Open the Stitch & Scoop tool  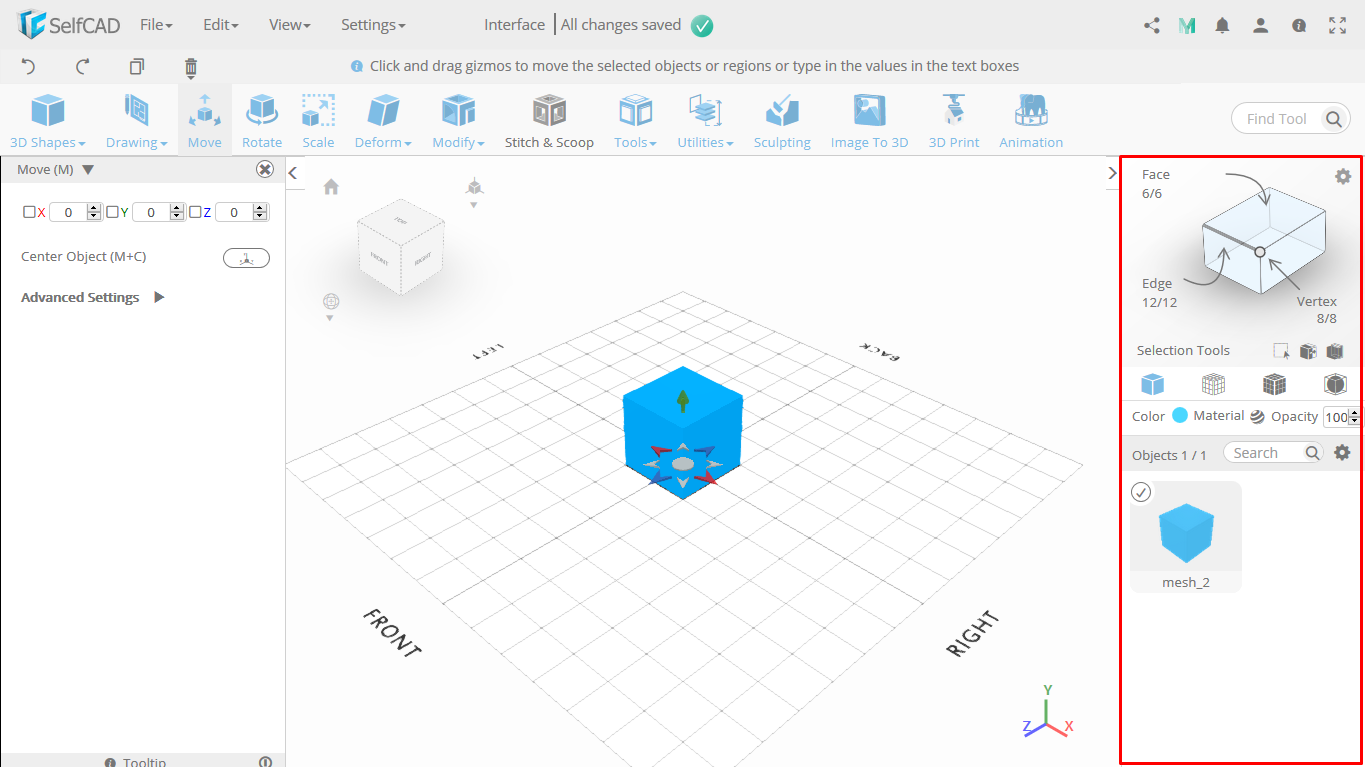coord(549,119)
